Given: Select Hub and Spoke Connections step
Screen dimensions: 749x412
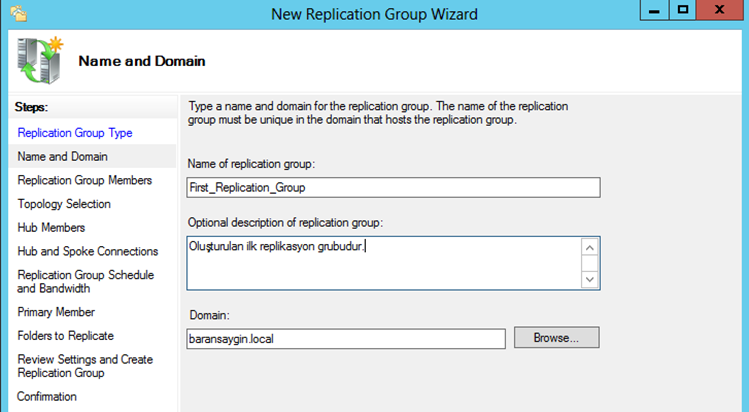Looking at the screenshot, I should [x=88, y=252].
